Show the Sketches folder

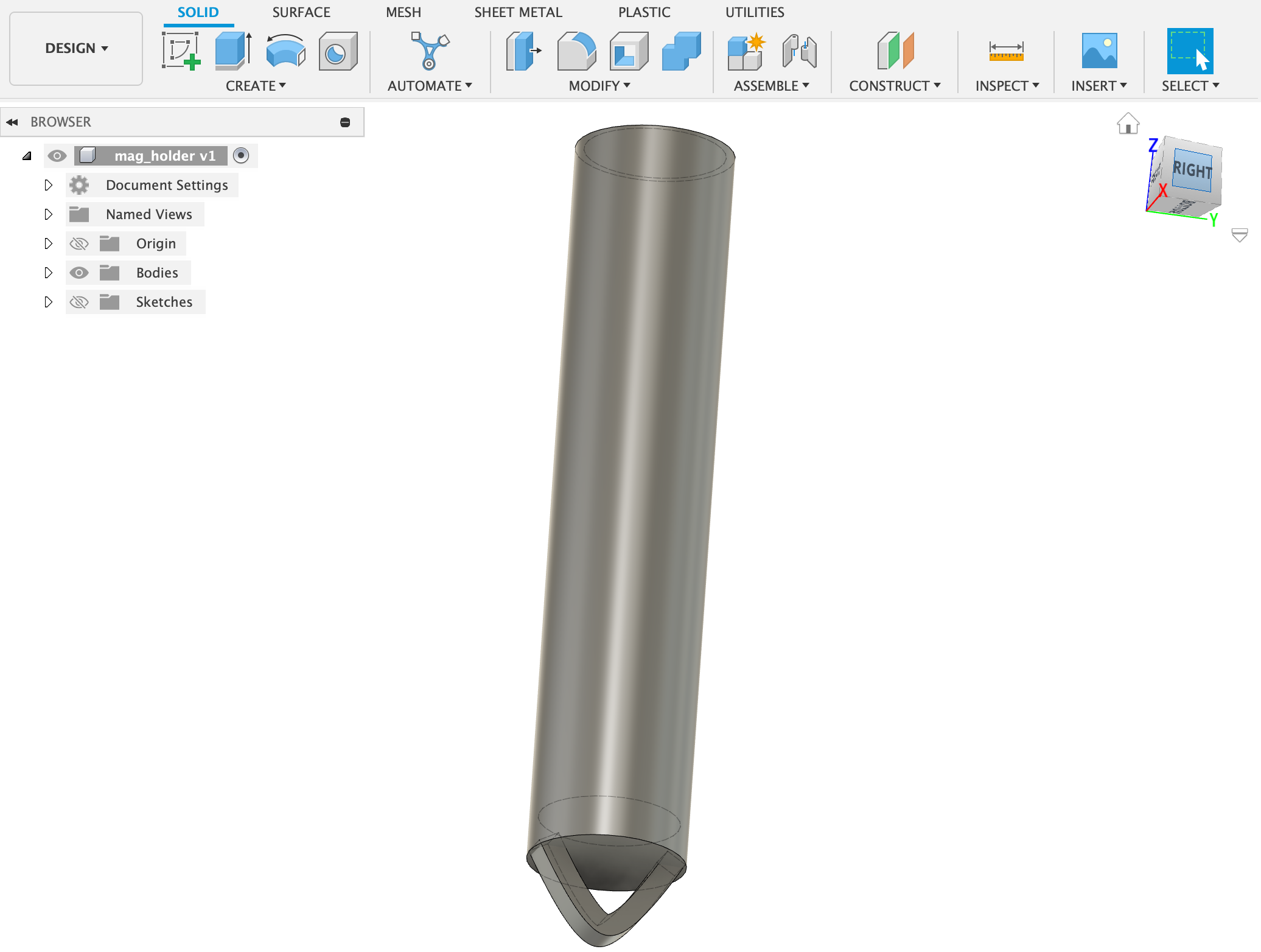[x=79, y=301]
